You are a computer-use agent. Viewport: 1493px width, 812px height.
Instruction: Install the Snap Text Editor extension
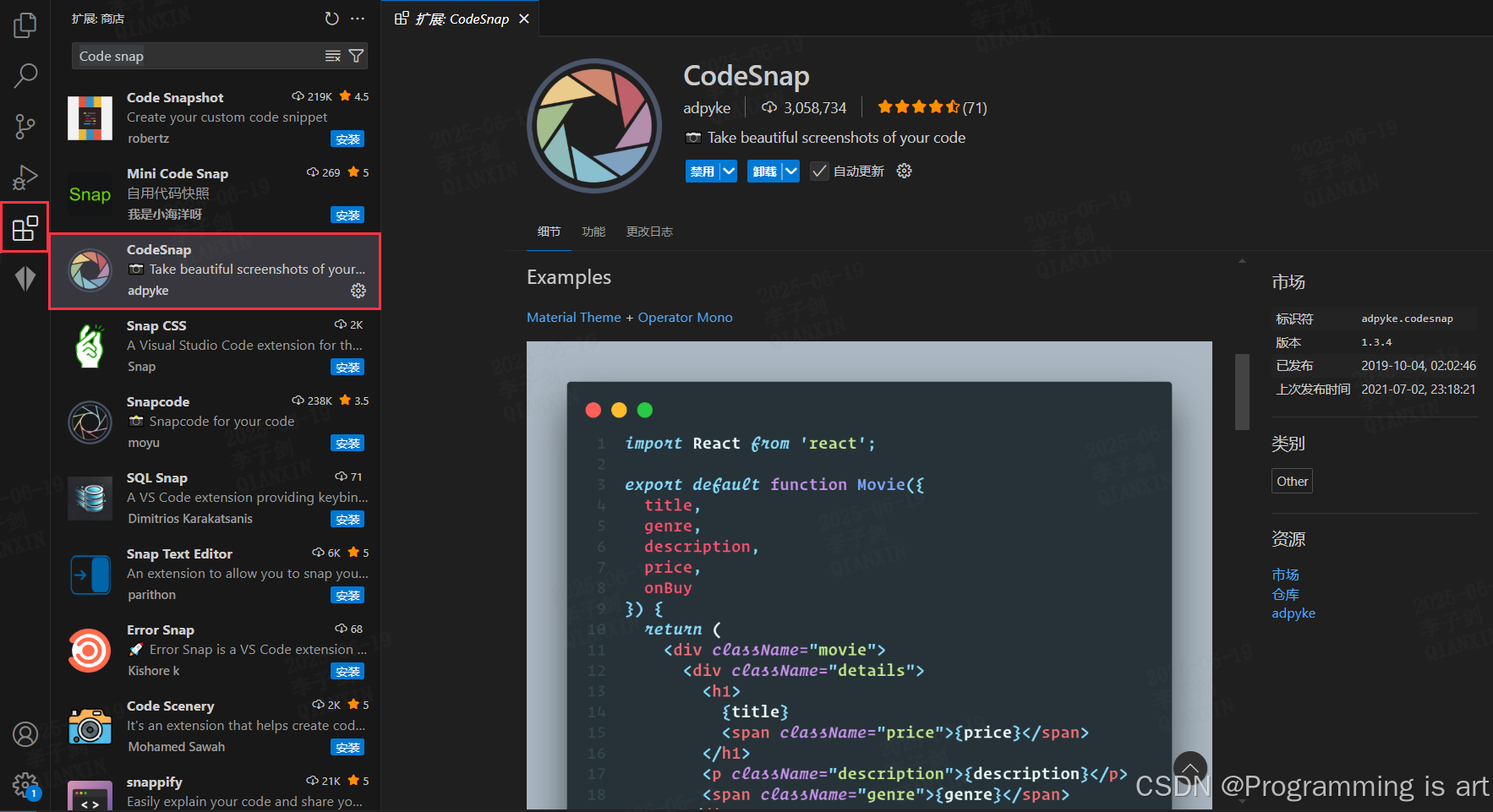[x=347, y=596]
